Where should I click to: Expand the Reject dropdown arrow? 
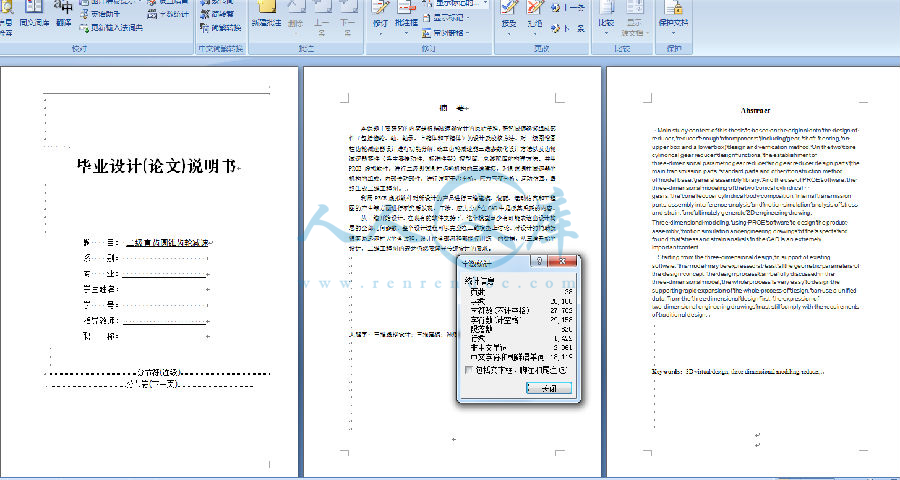[x=535, y=34]
